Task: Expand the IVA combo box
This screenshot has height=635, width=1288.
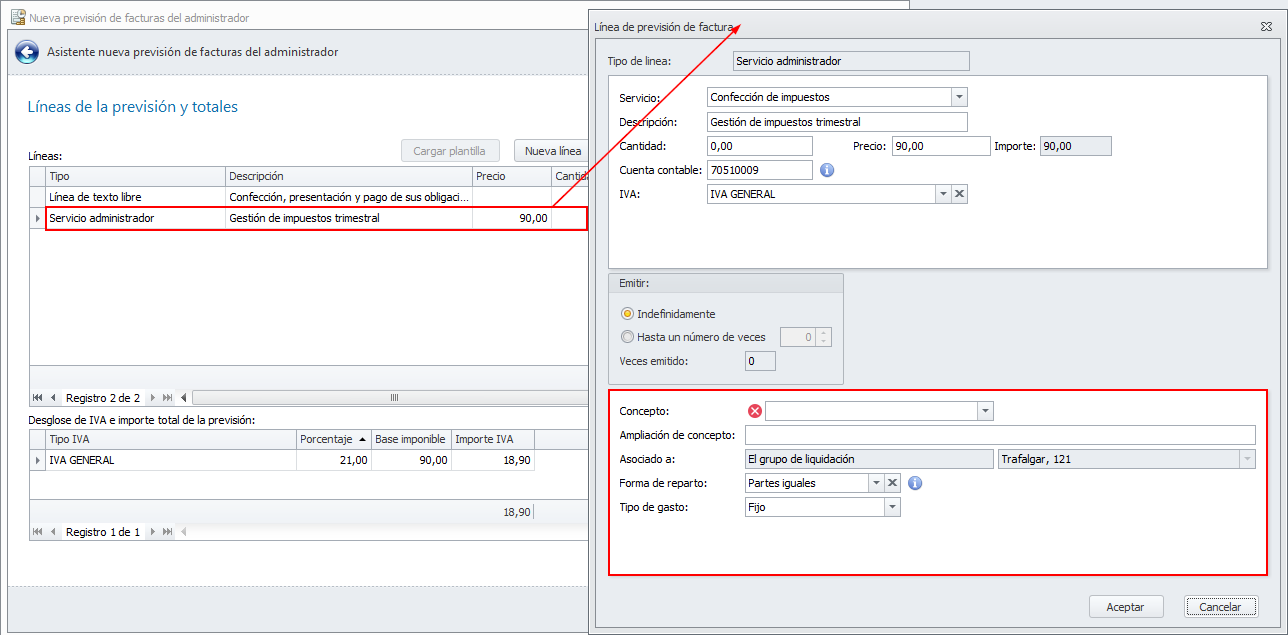Action: tap(943, 194)
